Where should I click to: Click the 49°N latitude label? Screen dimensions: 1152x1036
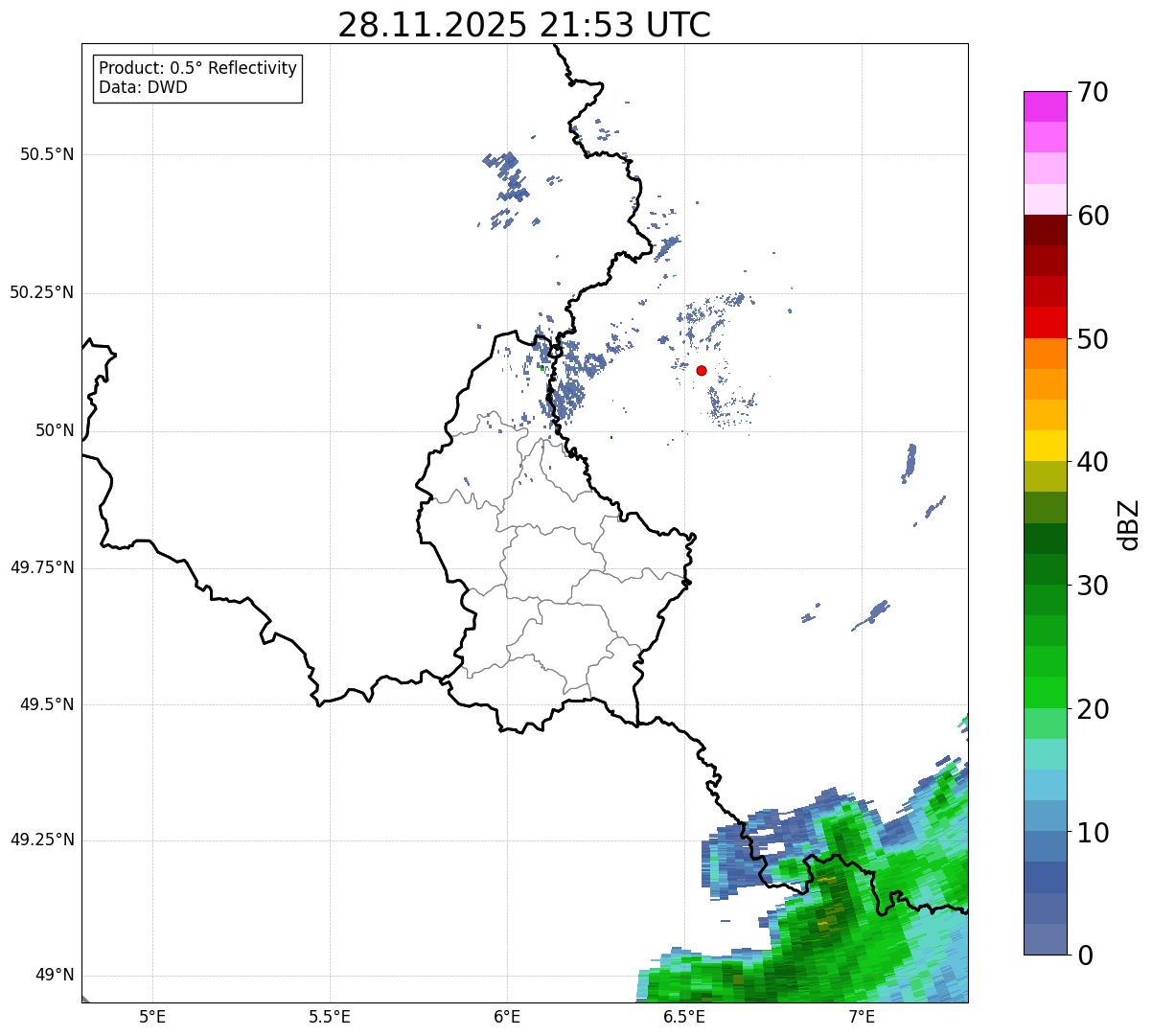[x=55, y=976]
